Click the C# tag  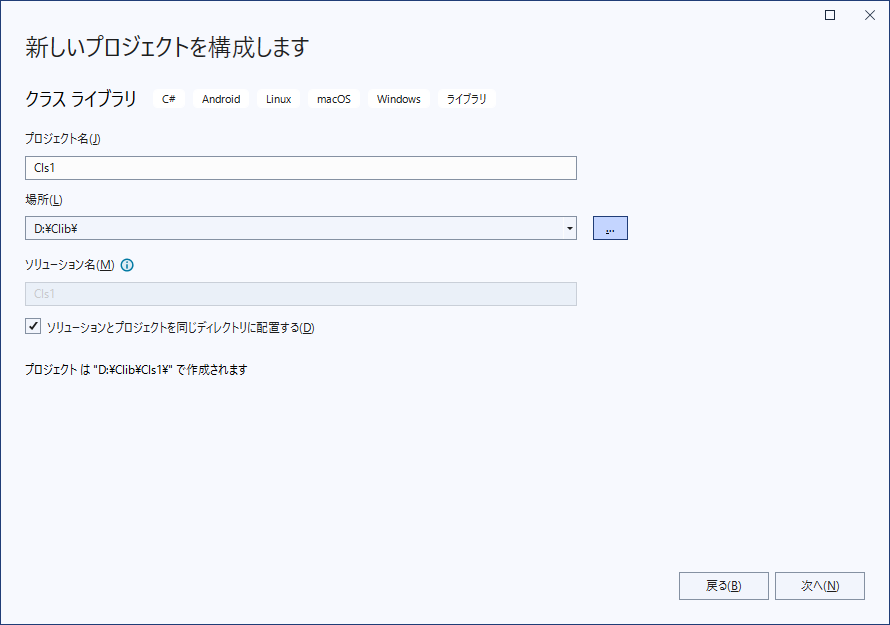tap(169, 99)
